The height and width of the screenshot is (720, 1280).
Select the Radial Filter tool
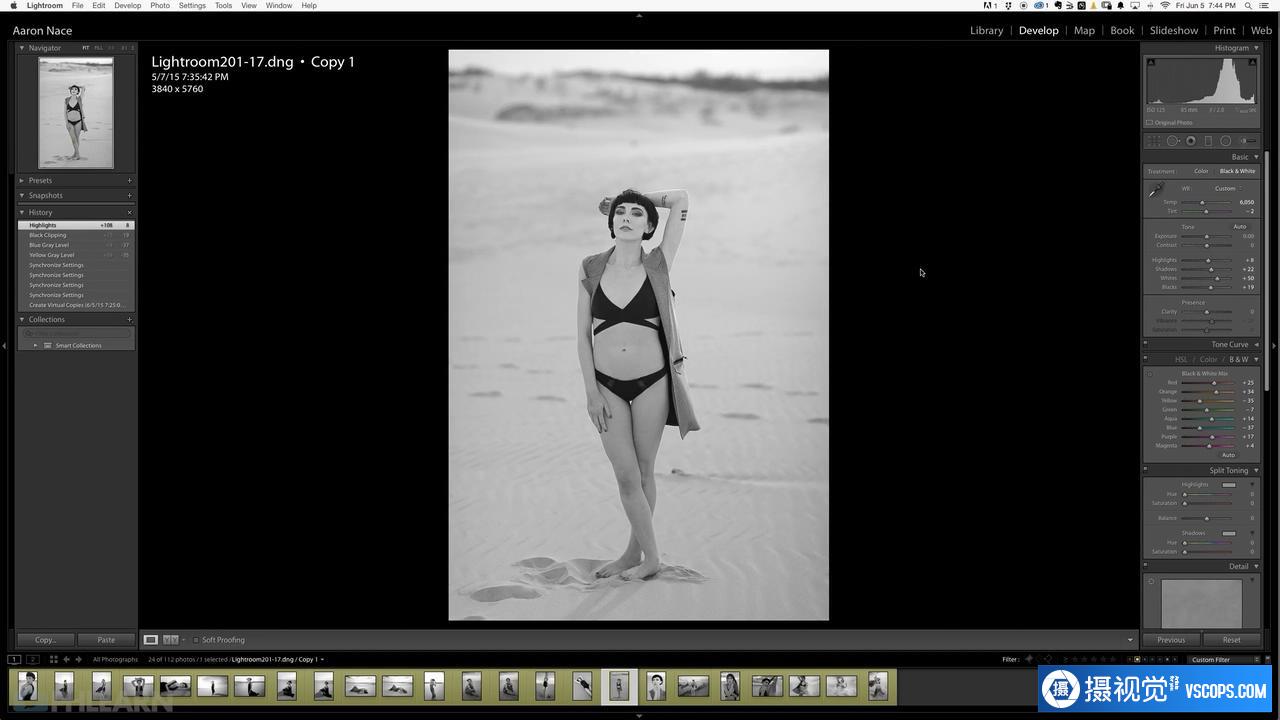point(1225,141)
